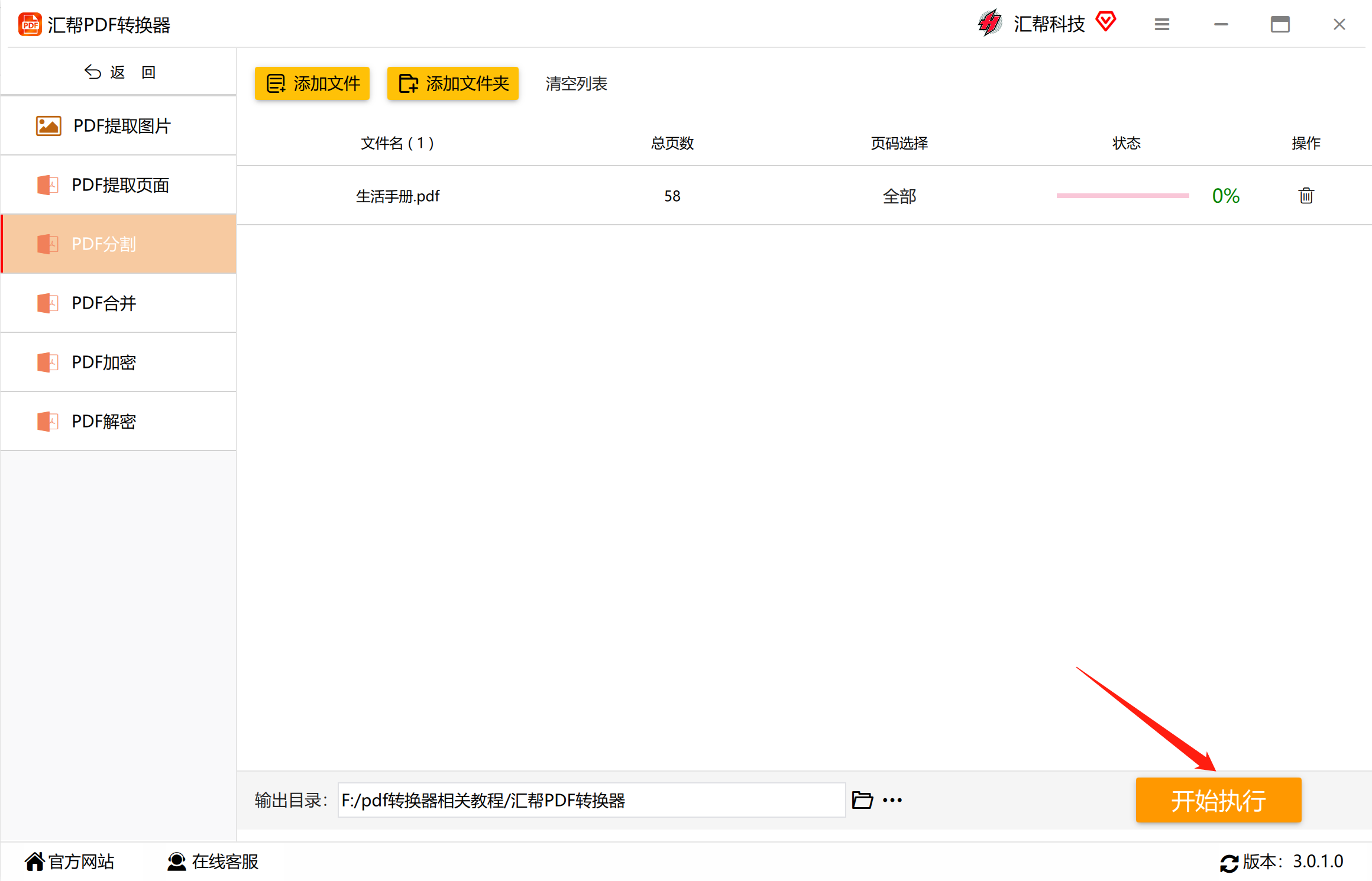Screen dimensions: 1372x881
Task: Click the 添加文件 button
Action: coord(312,83)
